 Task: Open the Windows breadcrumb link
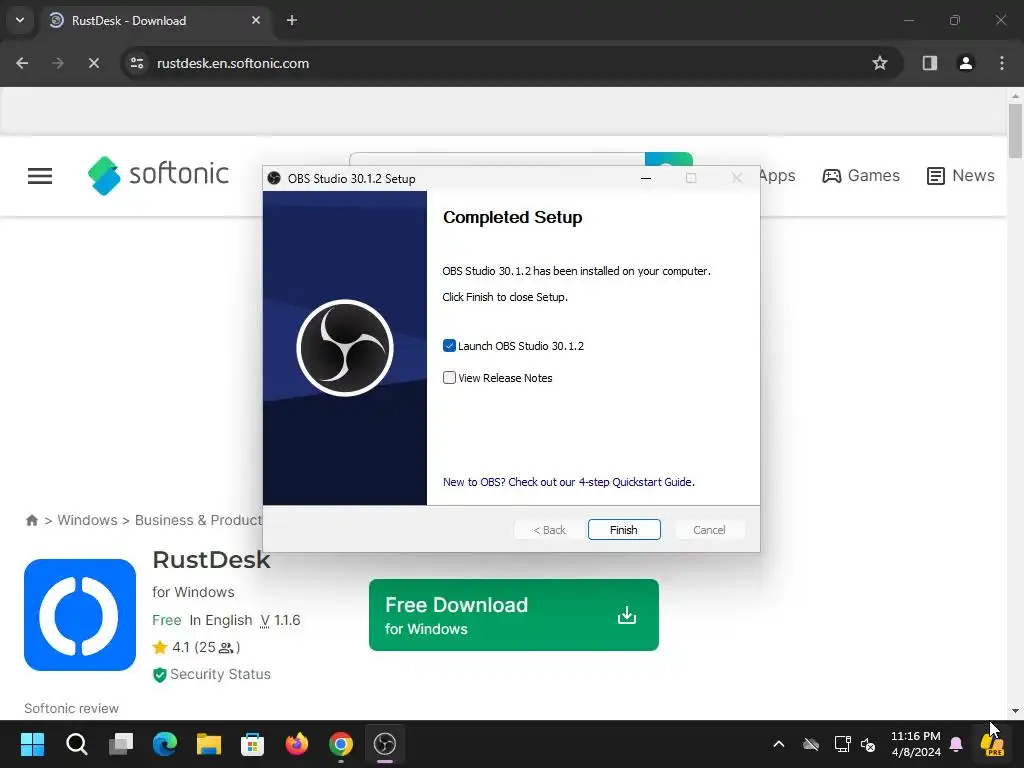click(88, 520)
